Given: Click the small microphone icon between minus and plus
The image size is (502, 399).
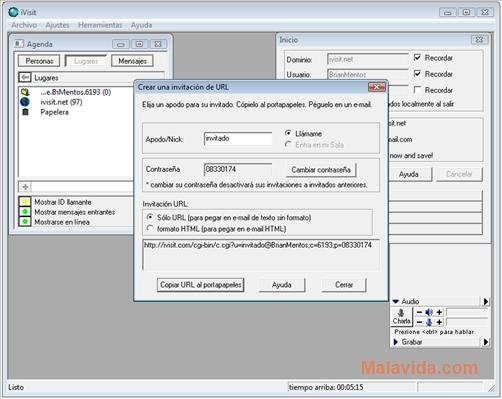Looking at the screenshot, I should [429, 322].
